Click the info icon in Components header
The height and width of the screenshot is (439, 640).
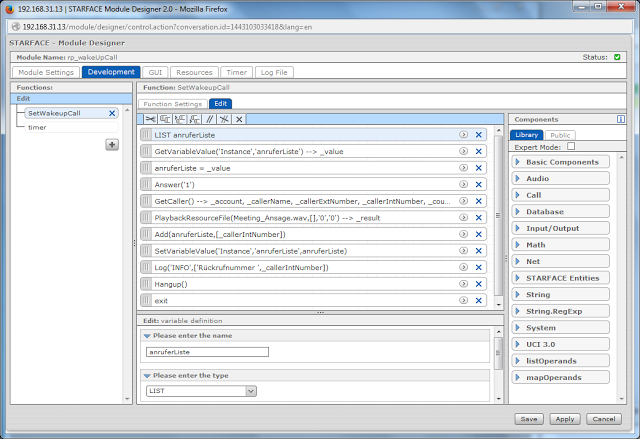point(620,119)
